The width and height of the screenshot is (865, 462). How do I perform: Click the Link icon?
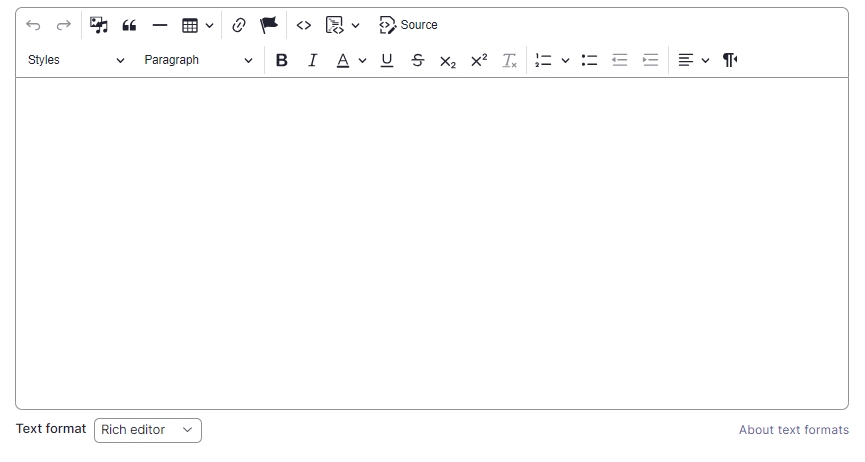click(238, 25)
